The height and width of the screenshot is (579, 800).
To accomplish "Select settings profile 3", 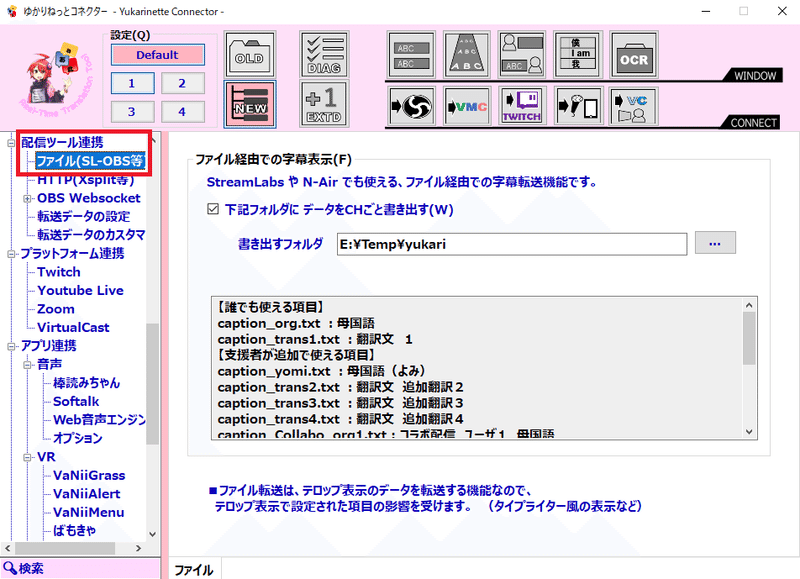I will (x=132, y=112).
